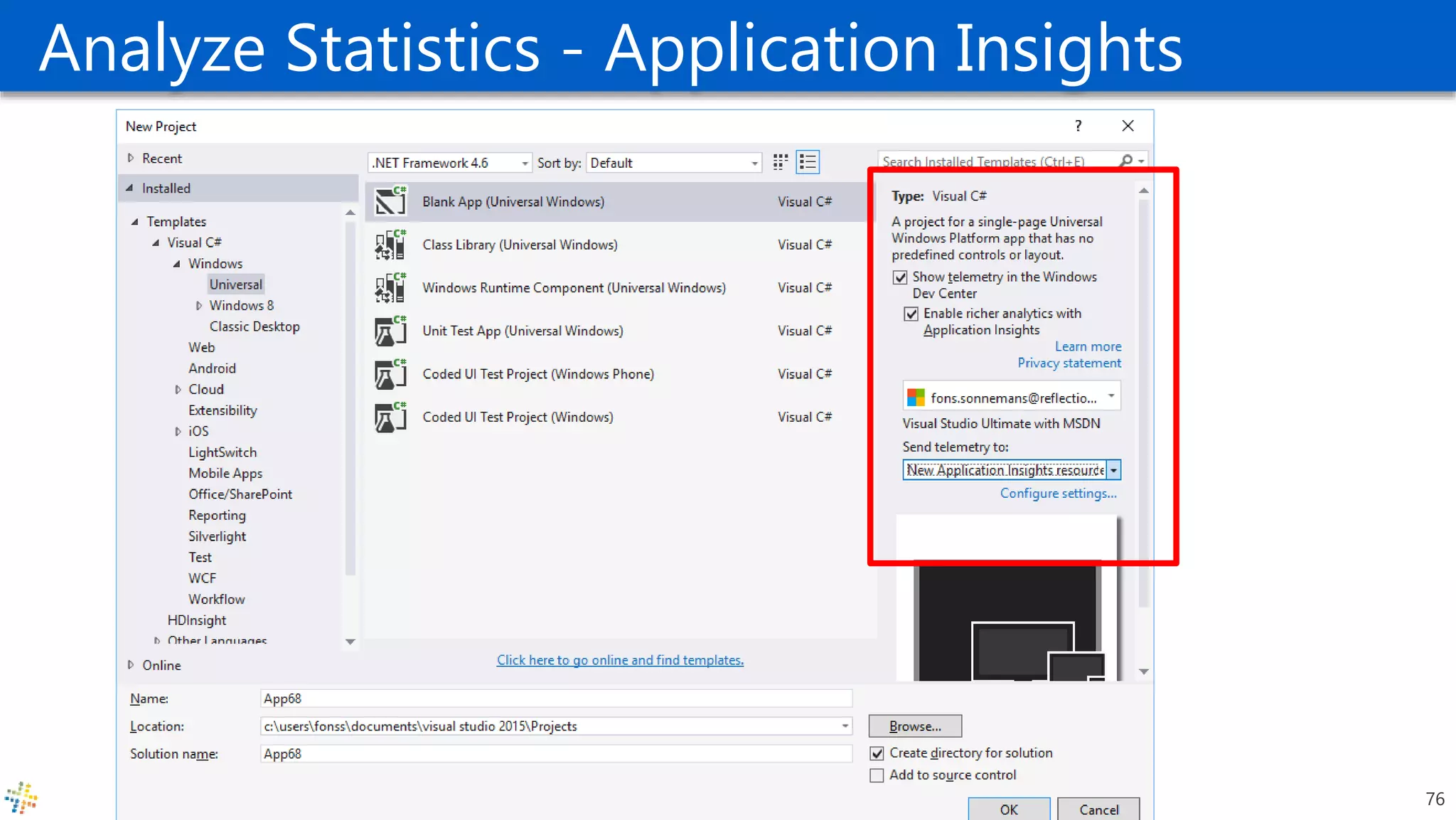The height and width of the screenshot is (820, 1456).
Task: Expand the Online section
Action: [131, 665]
